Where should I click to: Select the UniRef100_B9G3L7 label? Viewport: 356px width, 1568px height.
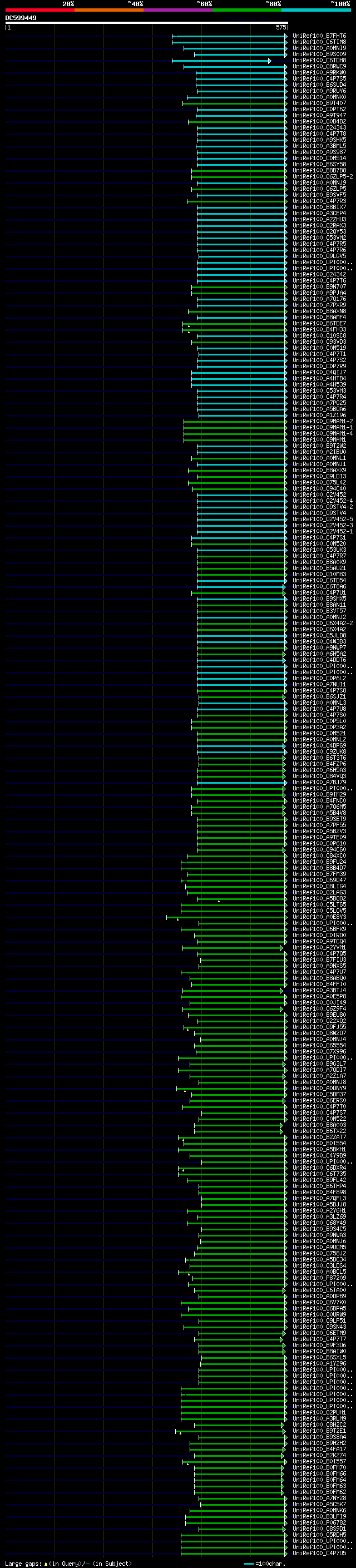(319, 1064)
